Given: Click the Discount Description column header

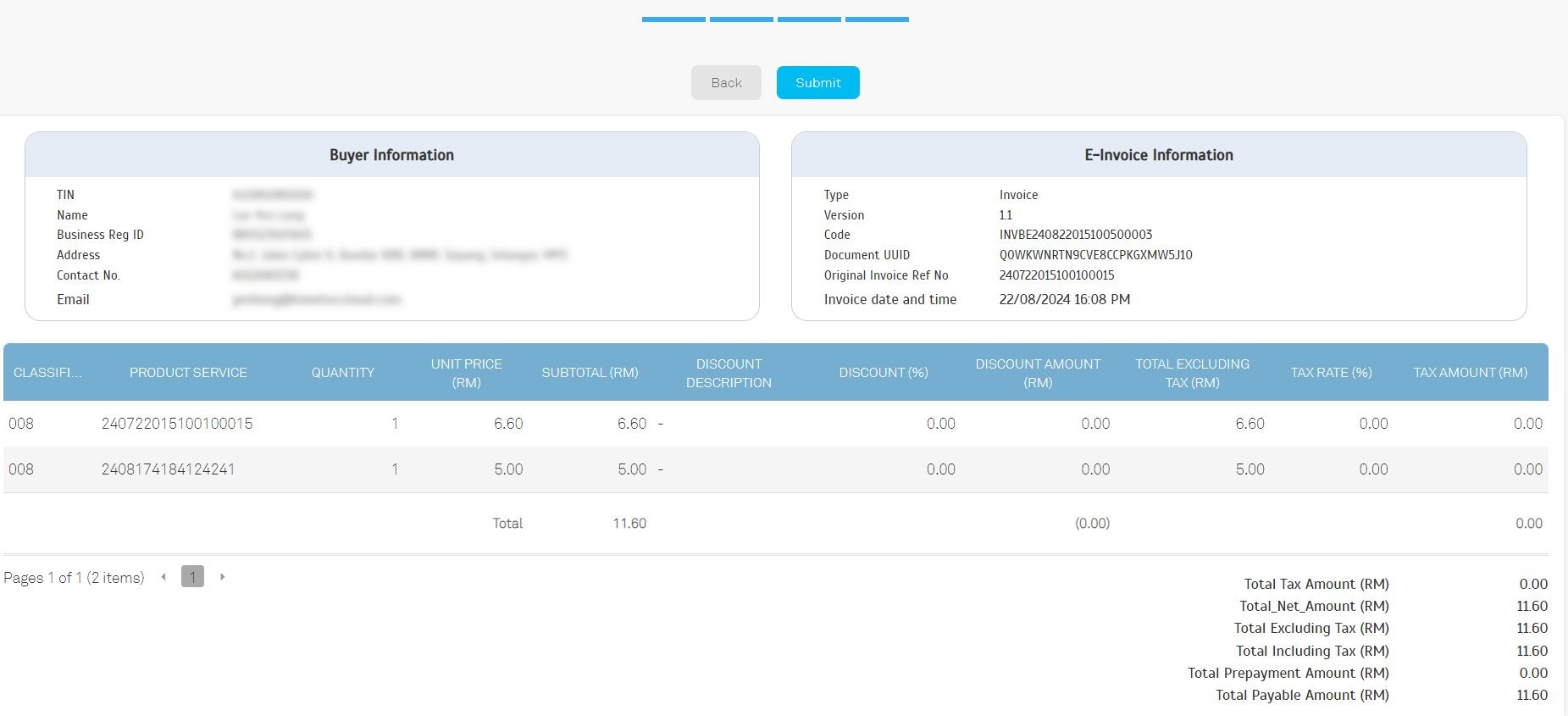Looking at the screenshot, I should (x=729, y=373).
